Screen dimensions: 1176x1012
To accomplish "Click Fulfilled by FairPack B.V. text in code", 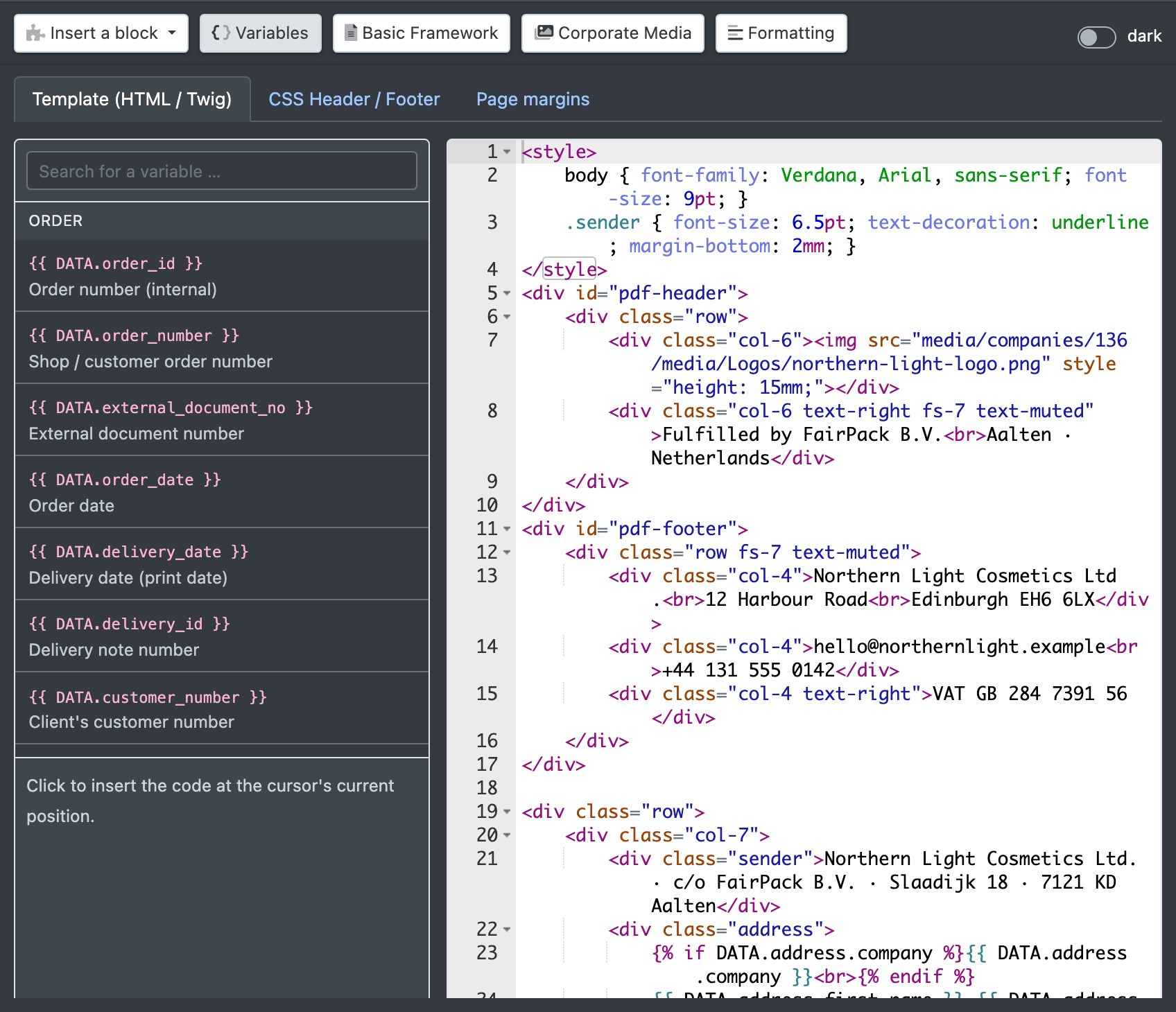I will click(802, 435).
